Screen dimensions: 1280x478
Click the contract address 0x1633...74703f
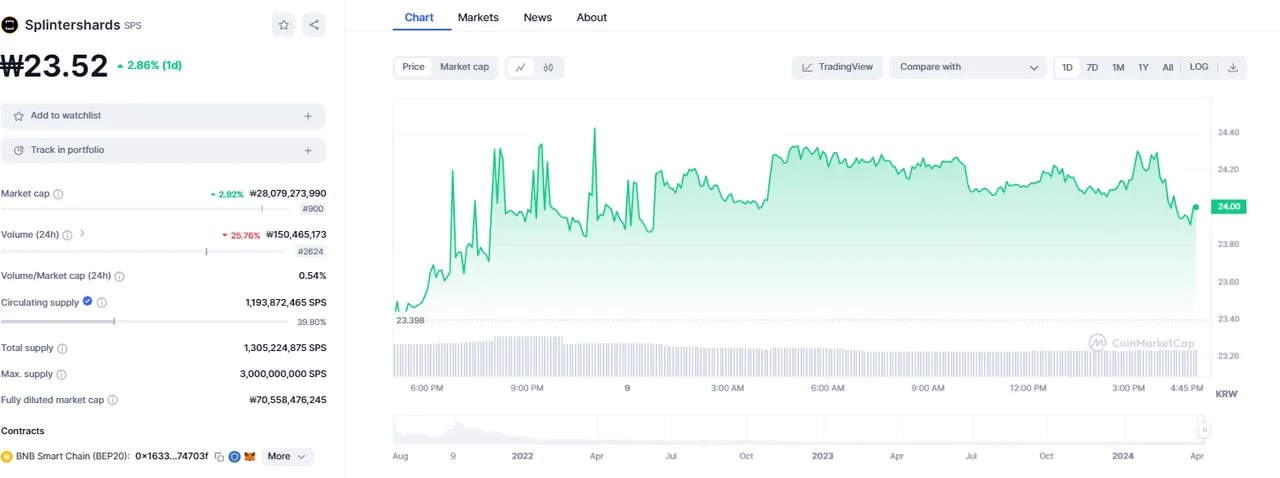pyautogui.click(x=171, y=456)
